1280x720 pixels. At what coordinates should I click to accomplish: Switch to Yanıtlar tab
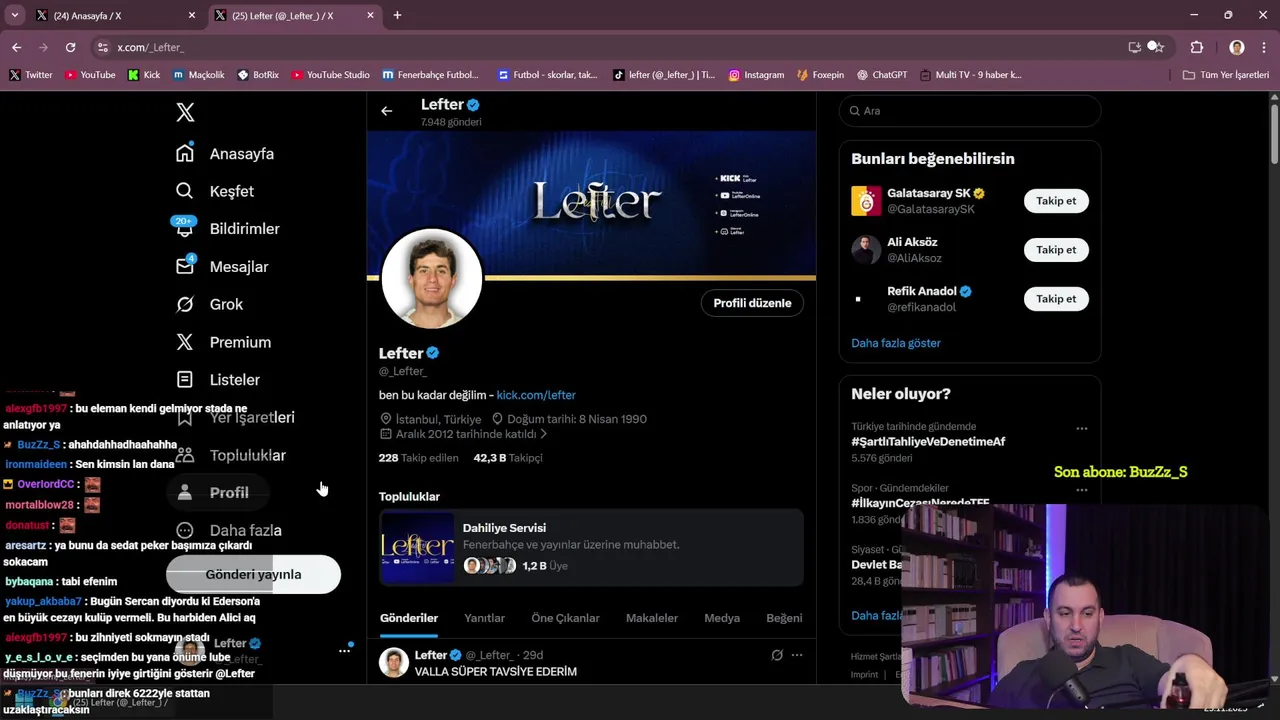(x=484, y=618)
